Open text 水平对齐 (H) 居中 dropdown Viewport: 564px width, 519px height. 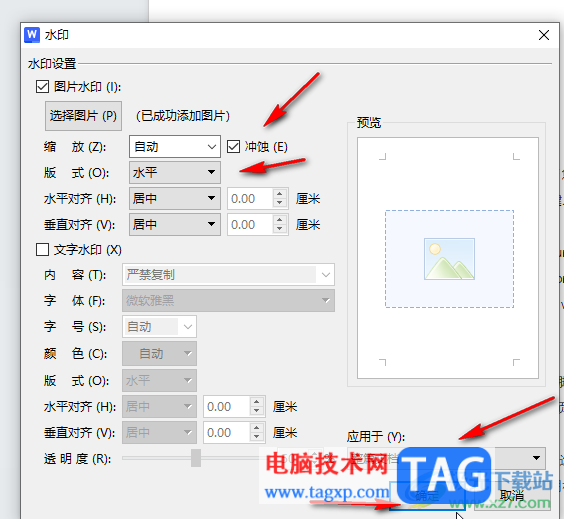159,406
